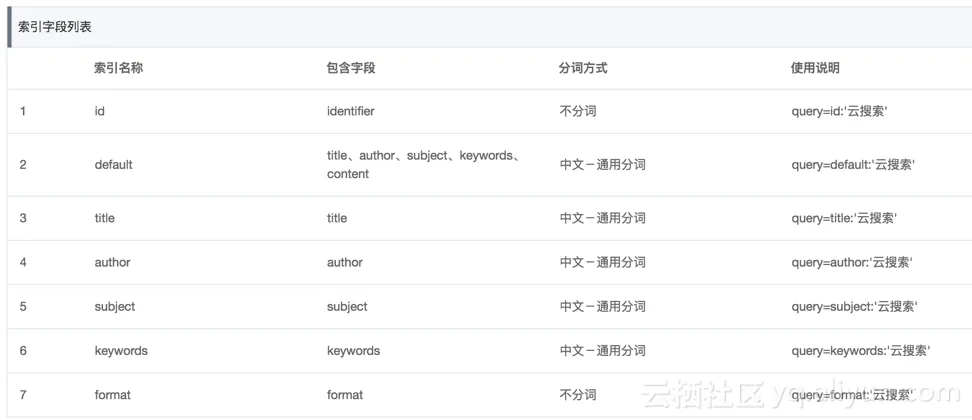Click query=default:'云搜索' usage text
Screen dimensions: 972x420
pyautogui.click(x=854, y=165)
